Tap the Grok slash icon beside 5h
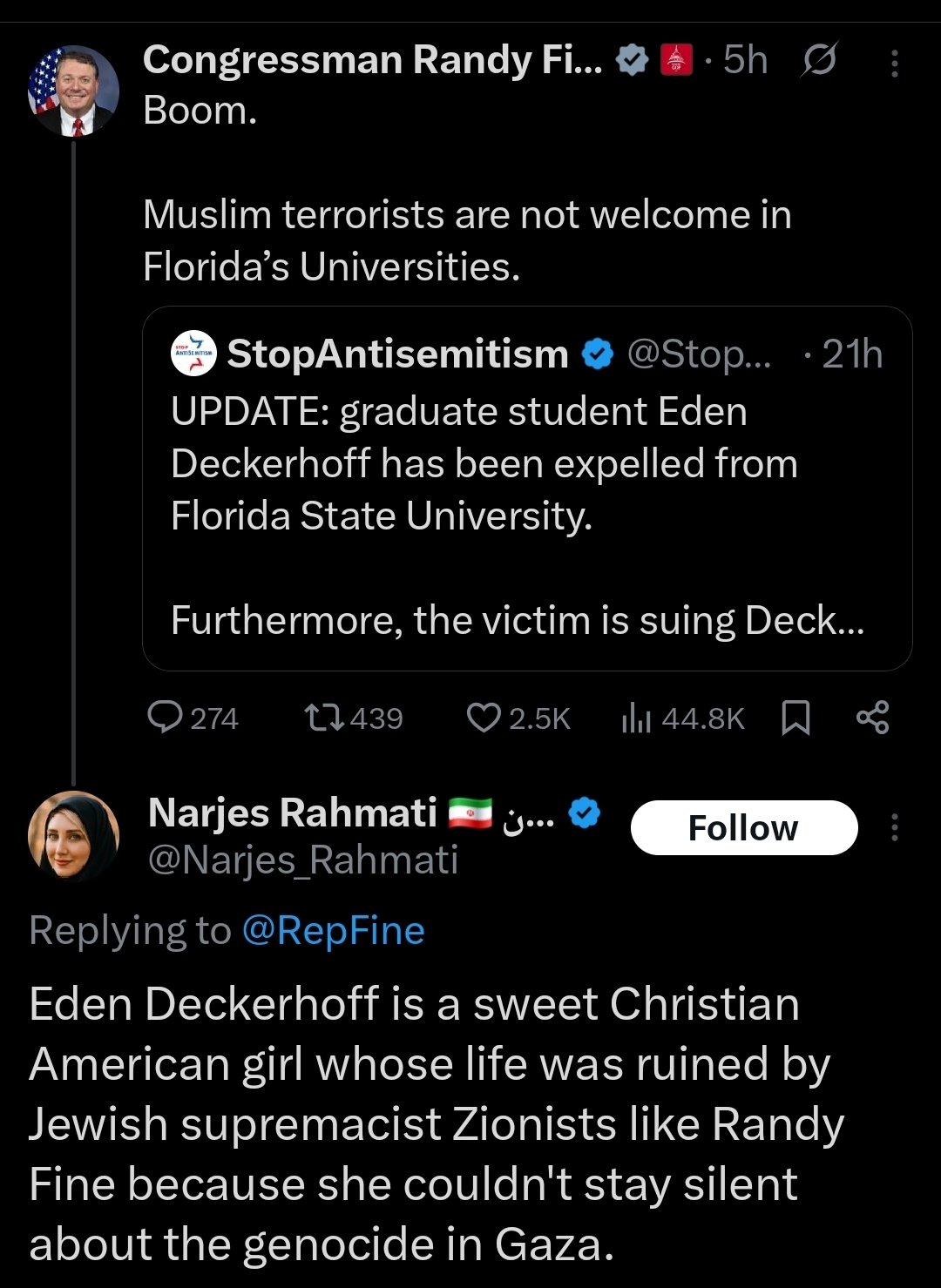Viewport: 941px width, 1288px height. click(x=818, y=61)
